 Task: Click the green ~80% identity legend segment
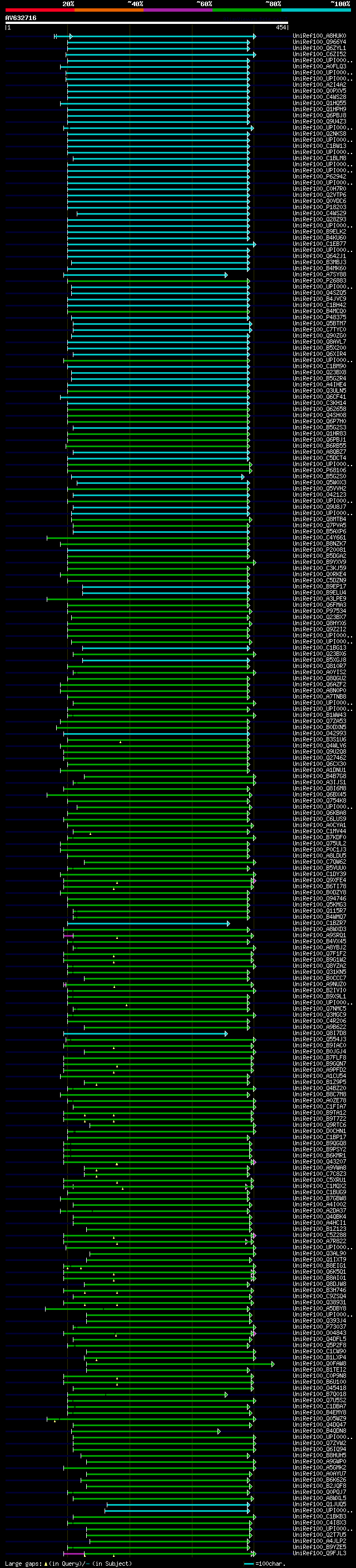coord(246,10)
